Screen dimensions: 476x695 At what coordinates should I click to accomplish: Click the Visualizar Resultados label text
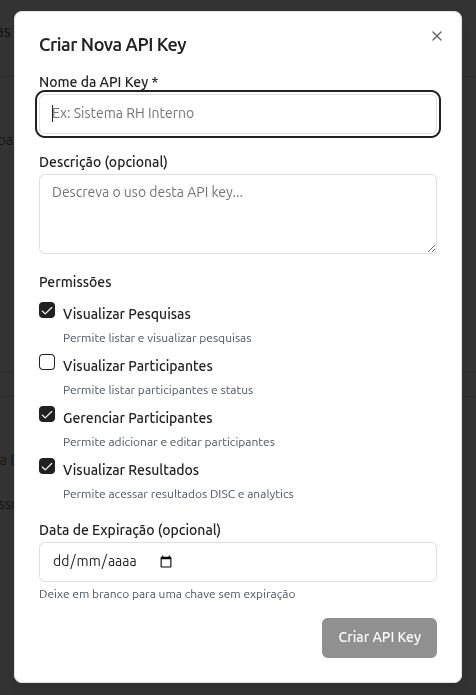[x=131, y=470]
